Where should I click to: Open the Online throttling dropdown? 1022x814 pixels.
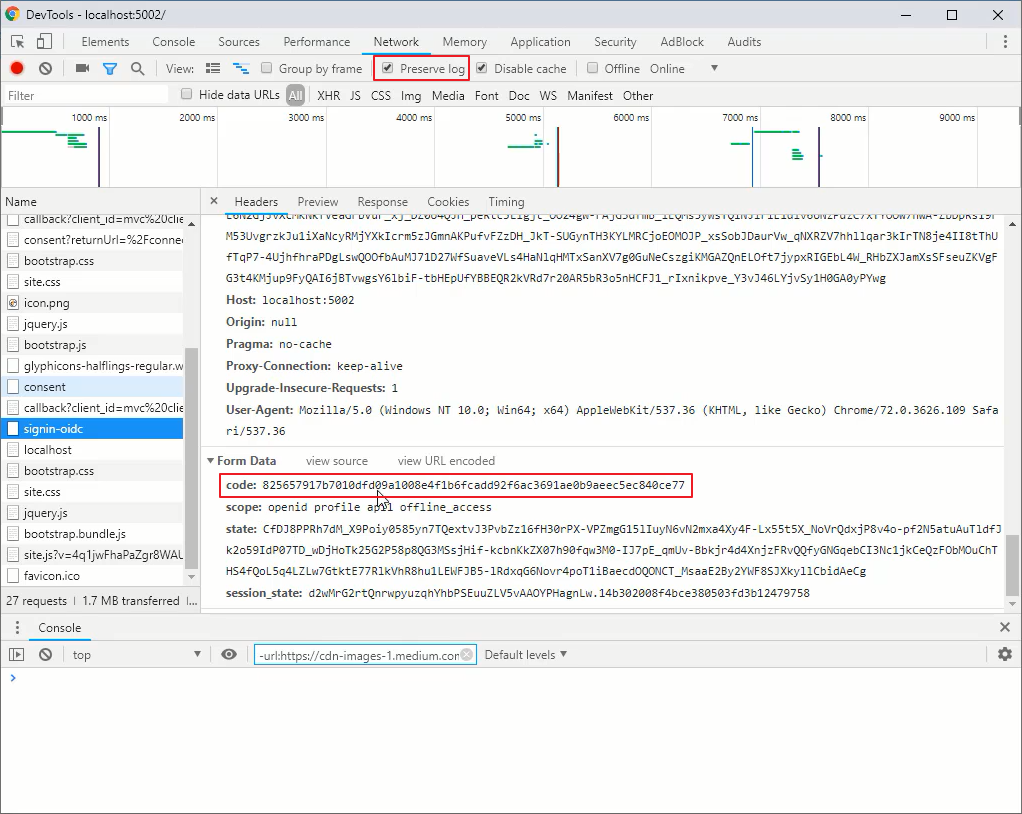(684, 68)
